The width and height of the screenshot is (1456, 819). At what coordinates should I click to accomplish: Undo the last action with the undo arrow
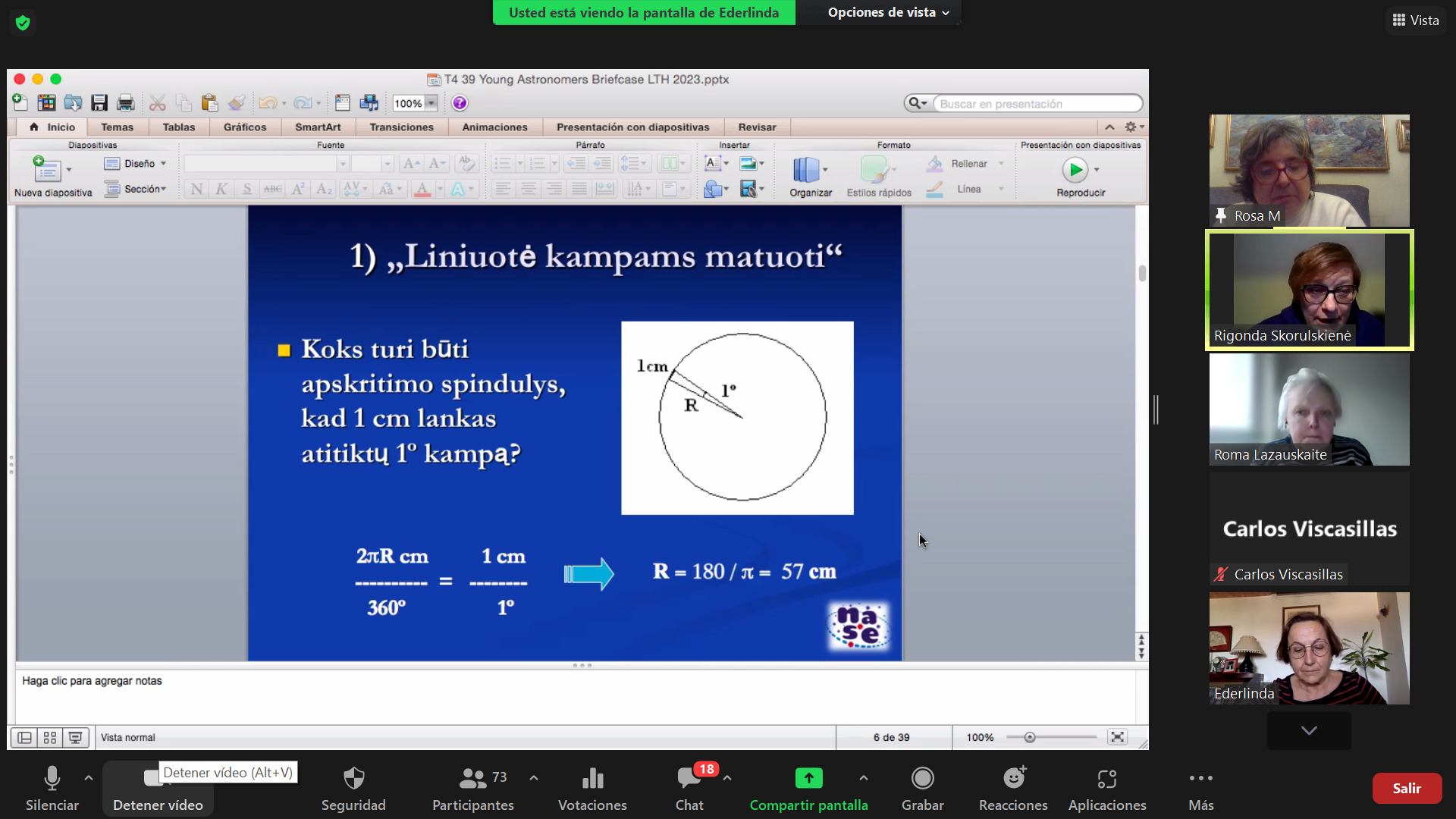pyautogui.click(x=267, y=102)
